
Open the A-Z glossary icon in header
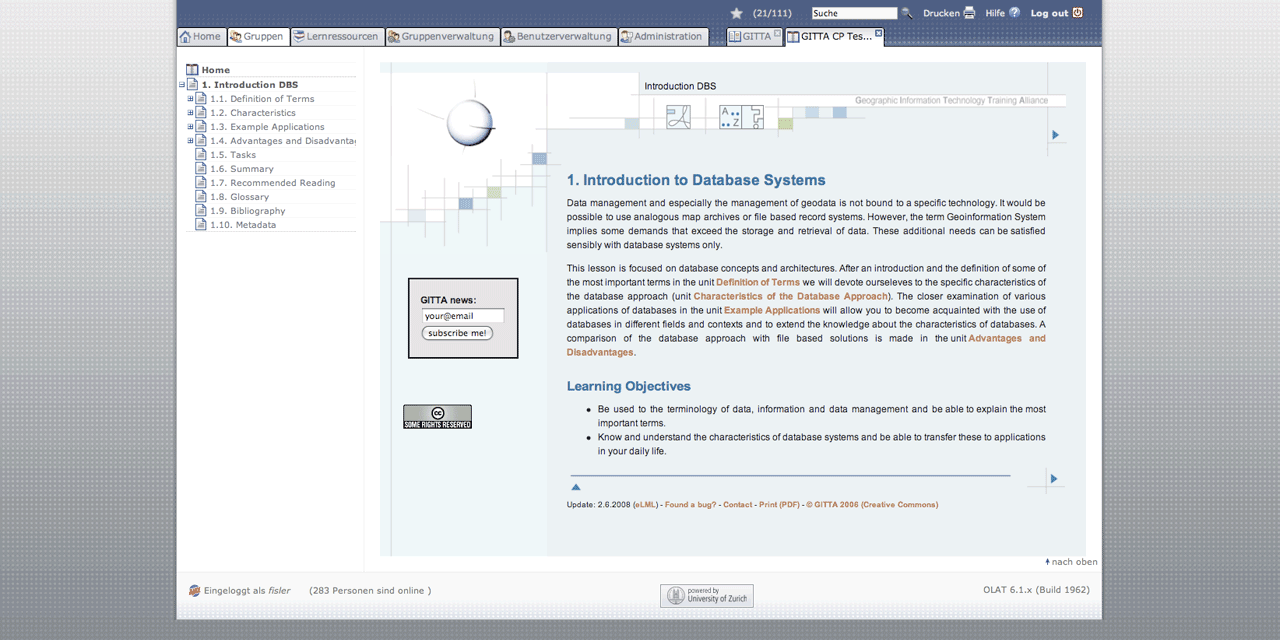[x=730, y=117]
